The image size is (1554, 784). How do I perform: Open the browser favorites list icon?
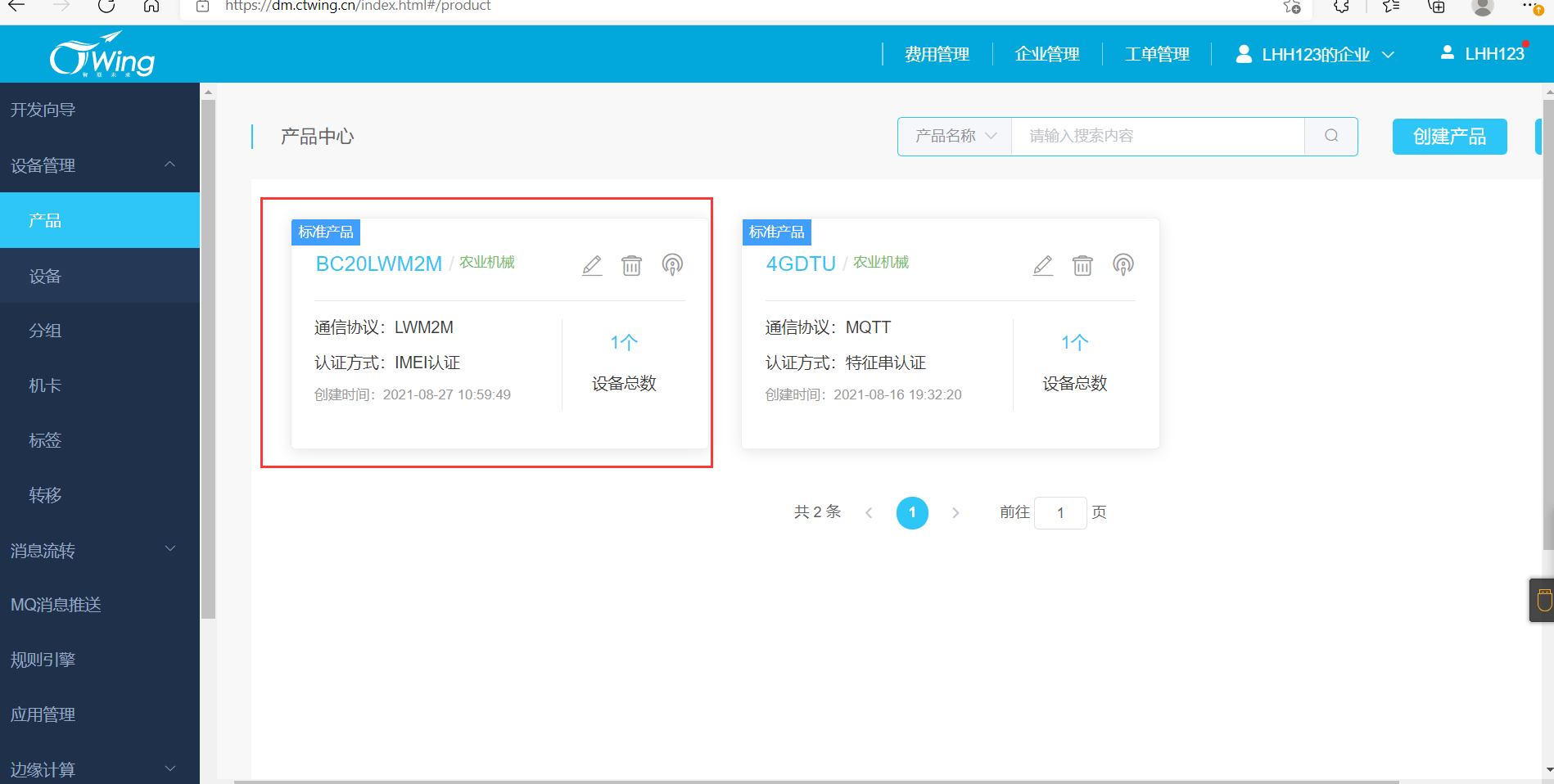click(x=1390, y=7)
